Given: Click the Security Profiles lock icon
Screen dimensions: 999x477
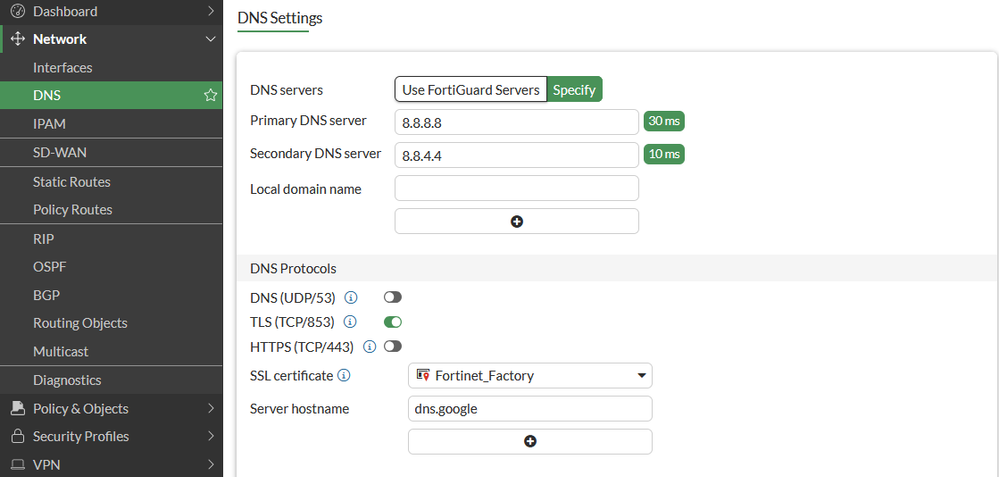Looking at the screenshot, I should click(x=17, y=437).
